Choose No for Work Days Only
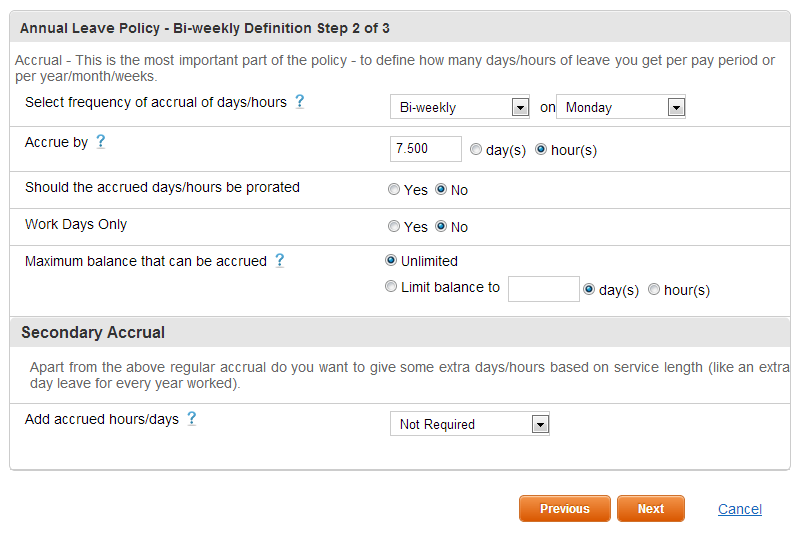 pos(441,226)
